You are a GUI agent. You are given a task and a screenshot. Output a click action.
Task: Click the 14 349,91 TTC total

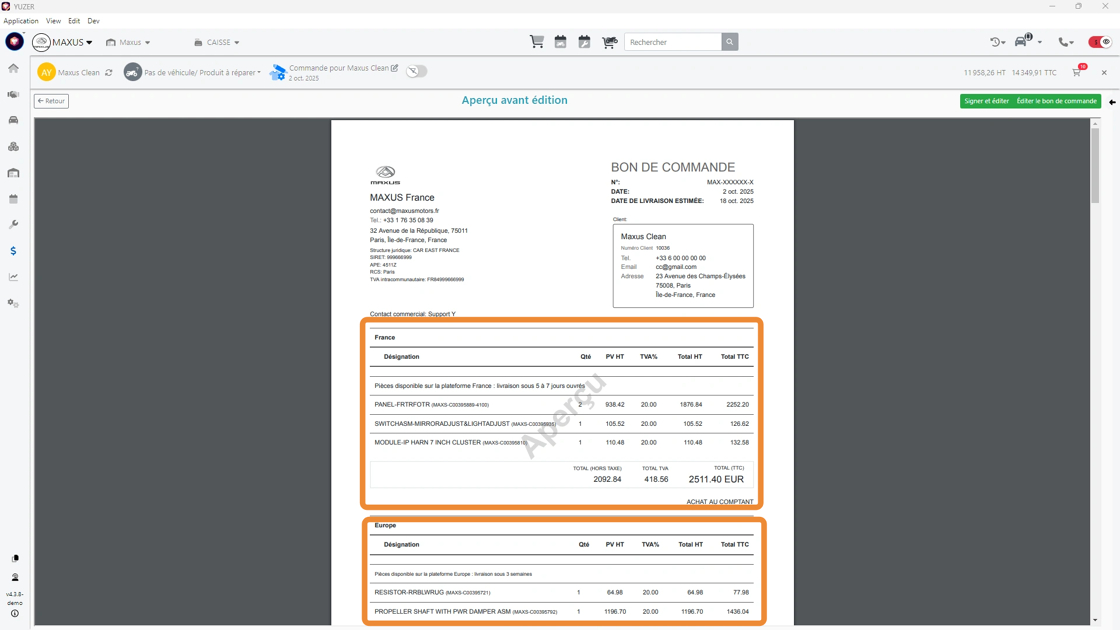click(x=1034, y=72)
